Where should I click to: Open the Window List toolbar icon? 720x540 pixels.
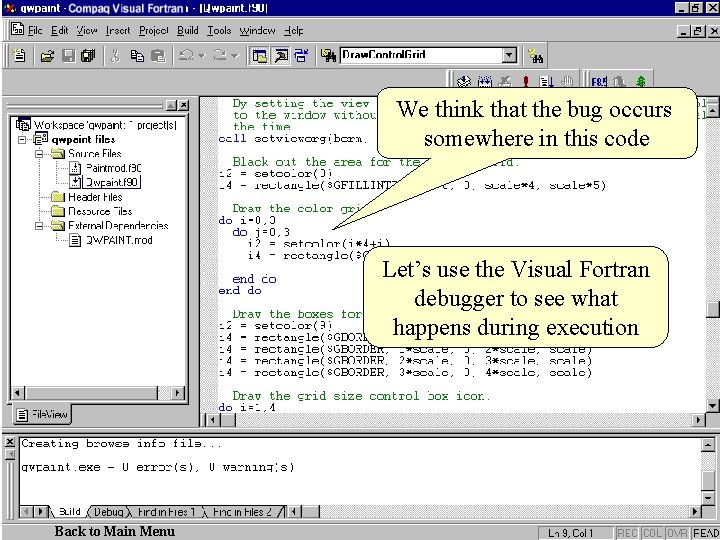[x=301, y=56]
